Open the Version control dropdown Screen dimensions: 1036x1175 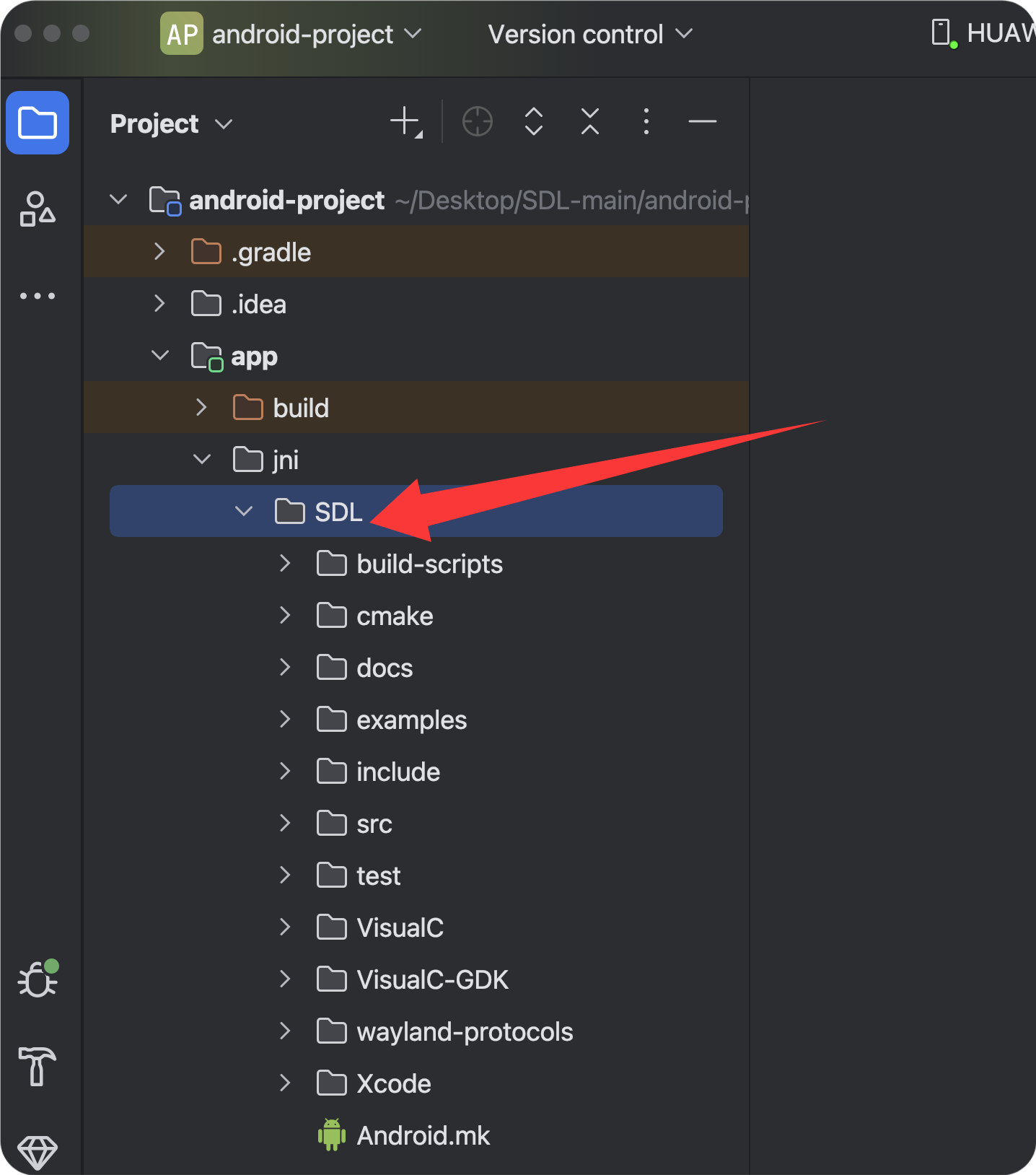[x=590, y=34]
